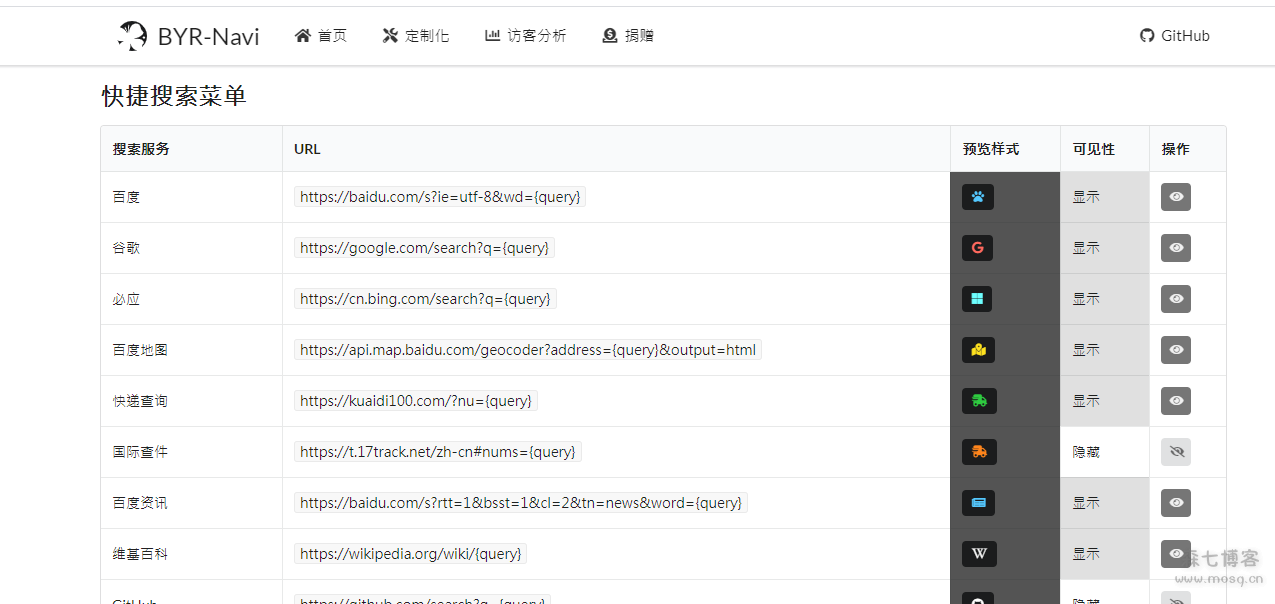Click the blue news card icon for 百度资讯

[x=978, y=502]
